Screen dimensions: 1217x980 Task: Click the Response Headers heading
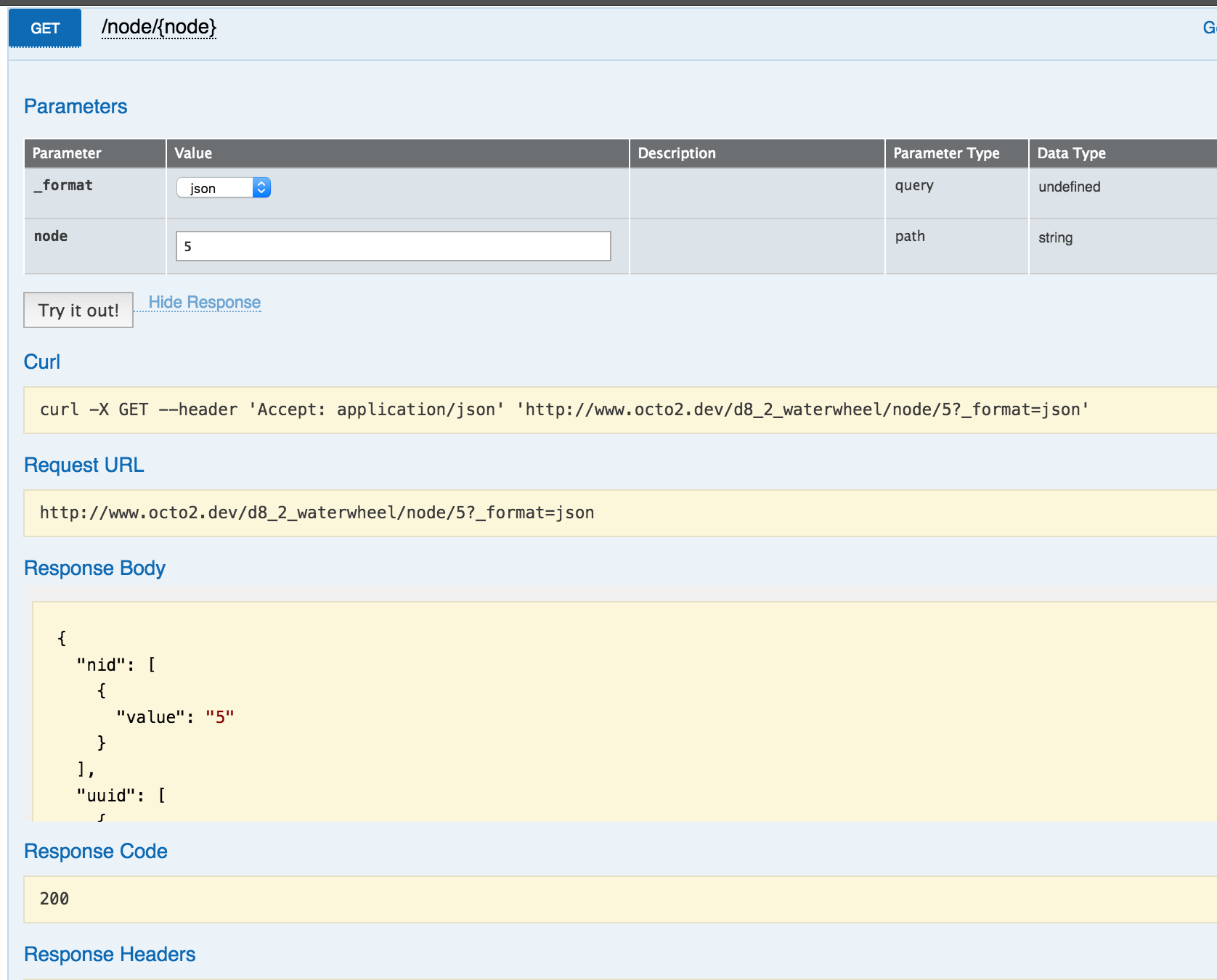click(109, 954)
